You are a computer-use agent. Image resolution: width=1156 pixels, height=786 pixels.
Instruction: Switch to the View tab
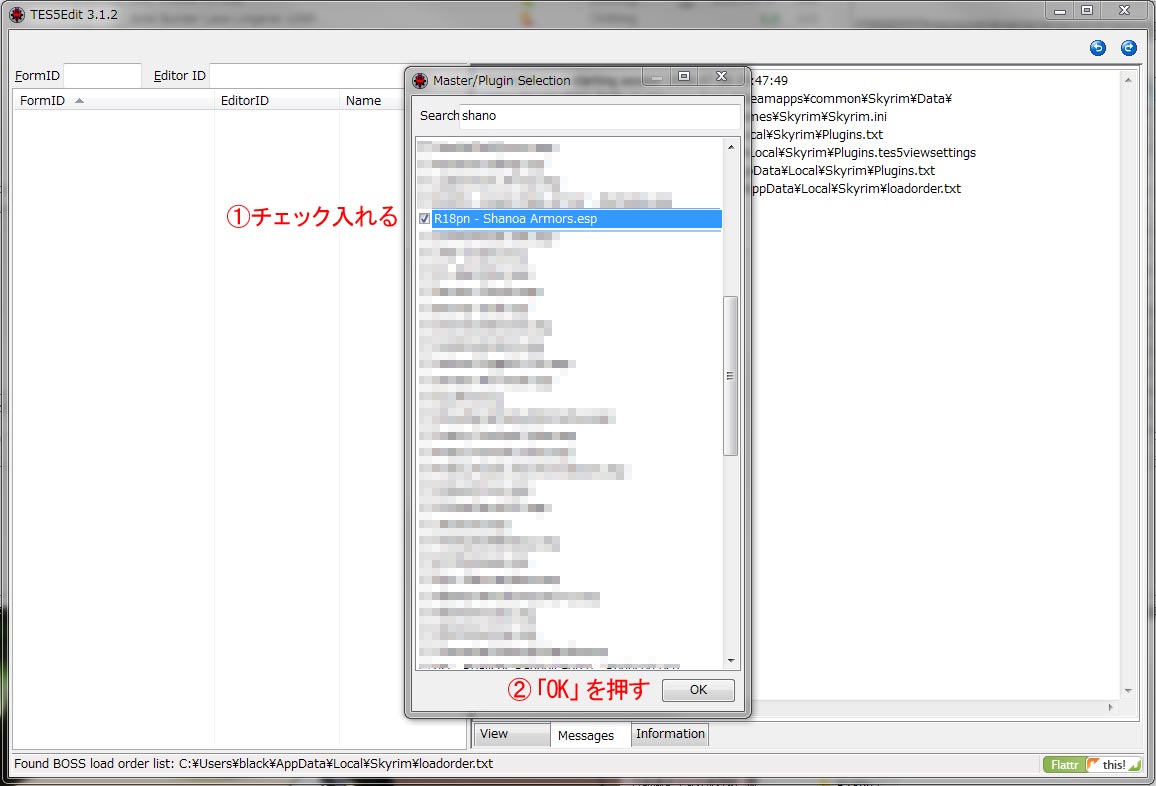pyautogui.click(x=511, y=734)
